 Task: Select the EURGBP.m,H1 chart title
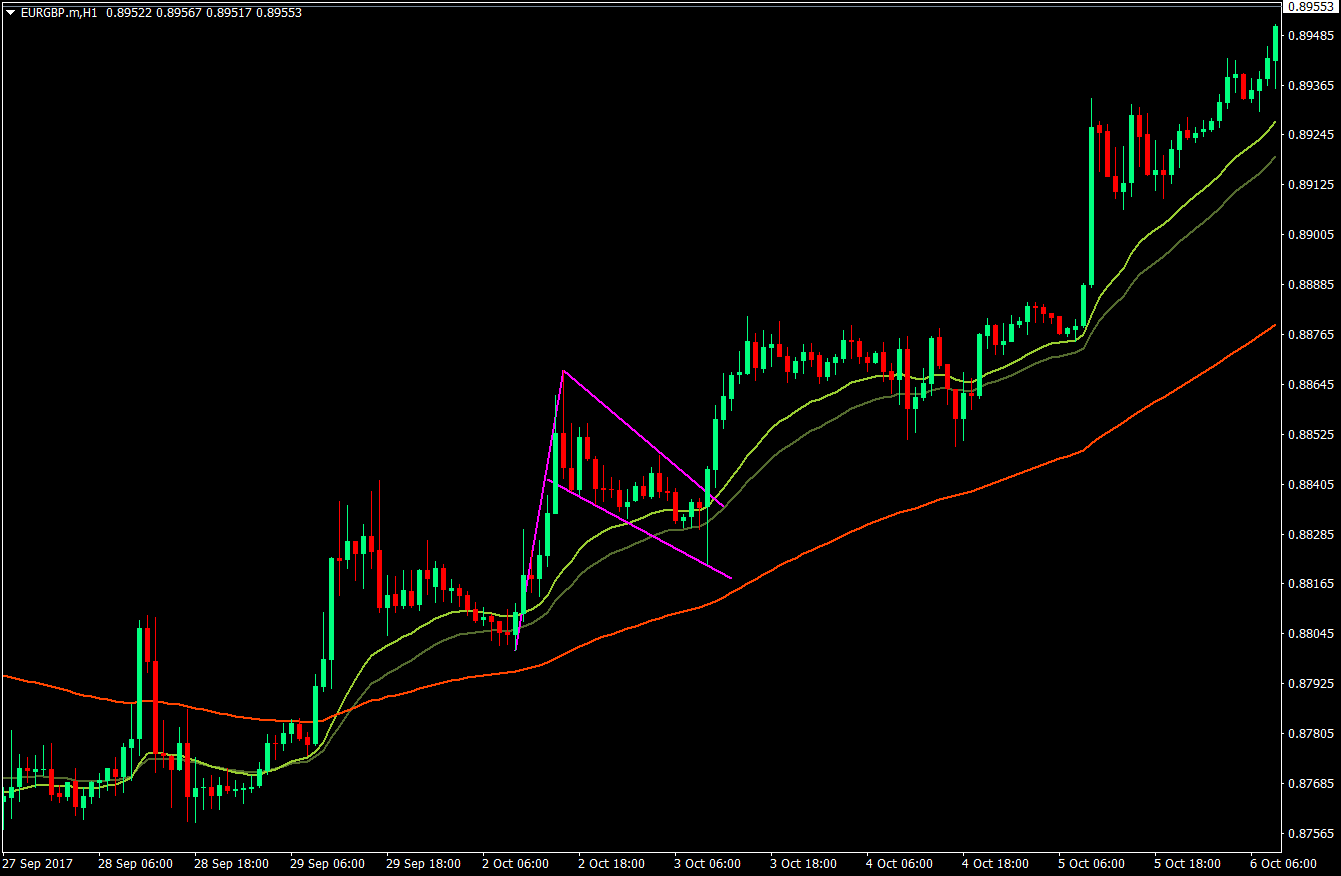click(x=60, y=14)
